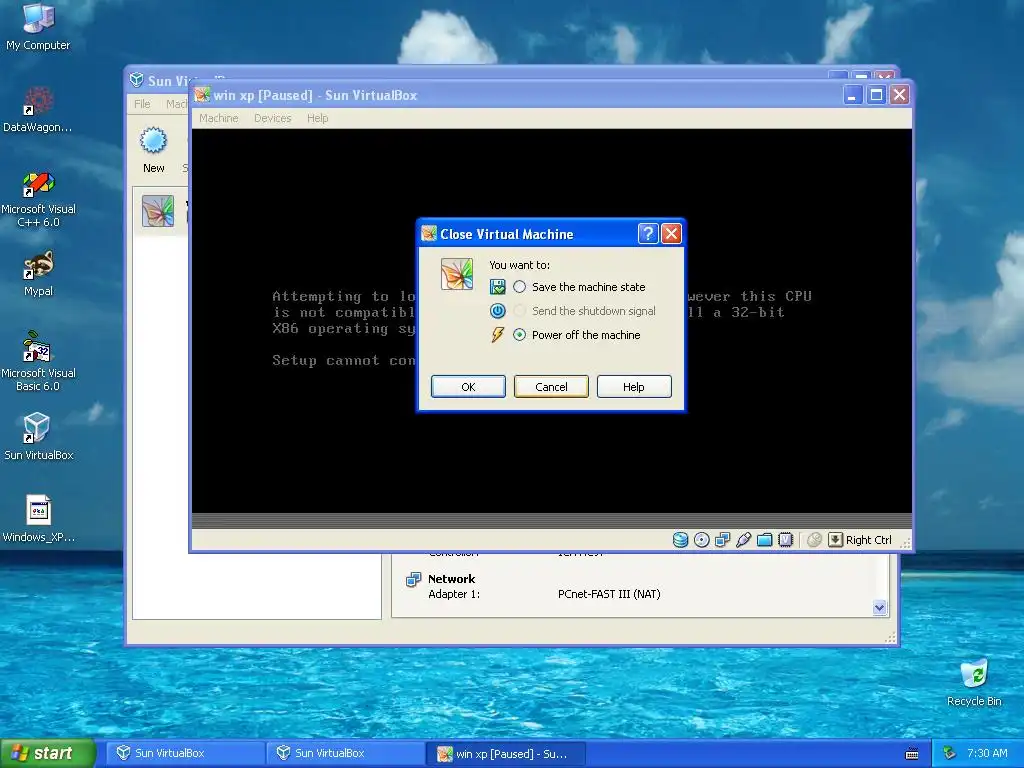Click the on-screen keyboard tray icon
The width and height of the screenshot is (1024, 768).
pos(912,754)
